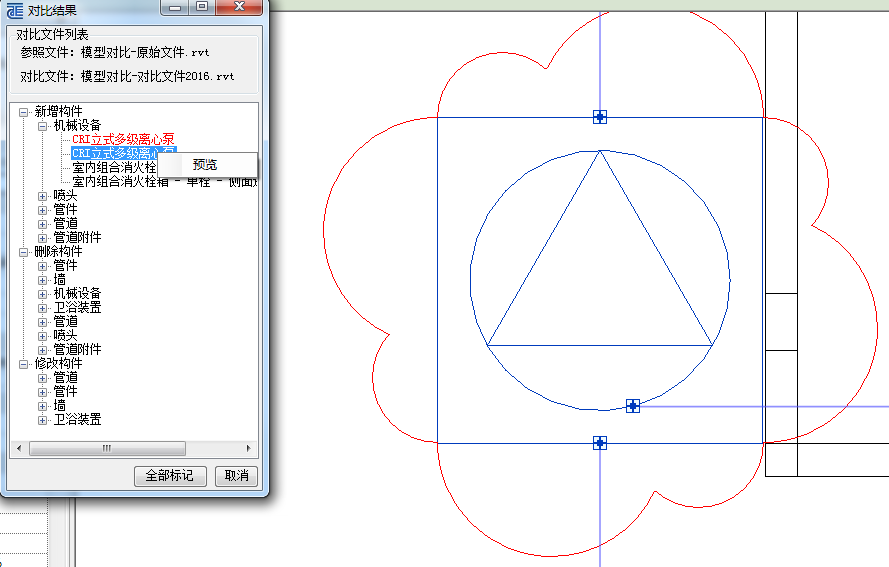Collapse the 删除构件 tree node
The image size is (889, 567).
pyautogui.click(x=23, y=252)
